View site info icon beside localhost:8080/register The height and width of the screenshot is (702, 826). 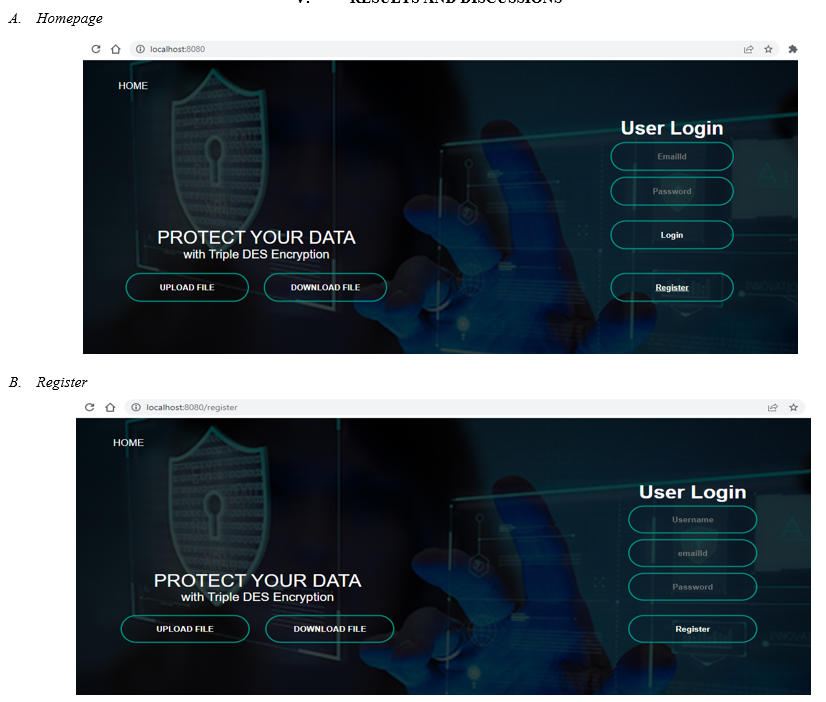click(136, 407)
